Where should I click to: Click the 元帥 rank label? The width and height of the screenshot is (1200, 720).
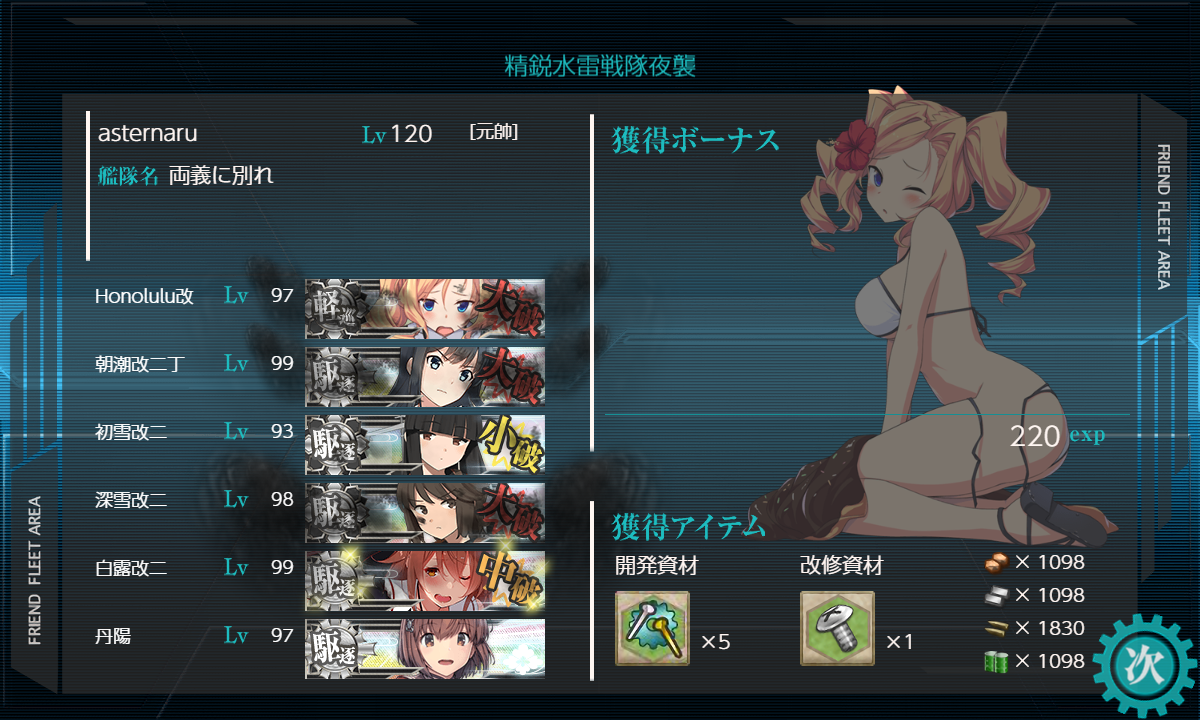tap(493, 132)
